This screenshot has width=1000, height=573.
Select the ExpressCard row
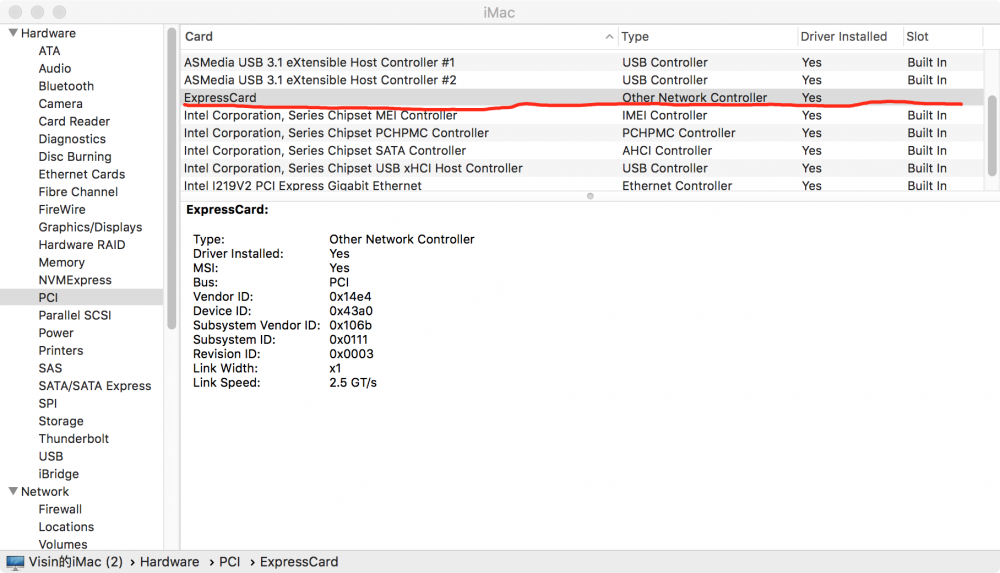[581, 98]
